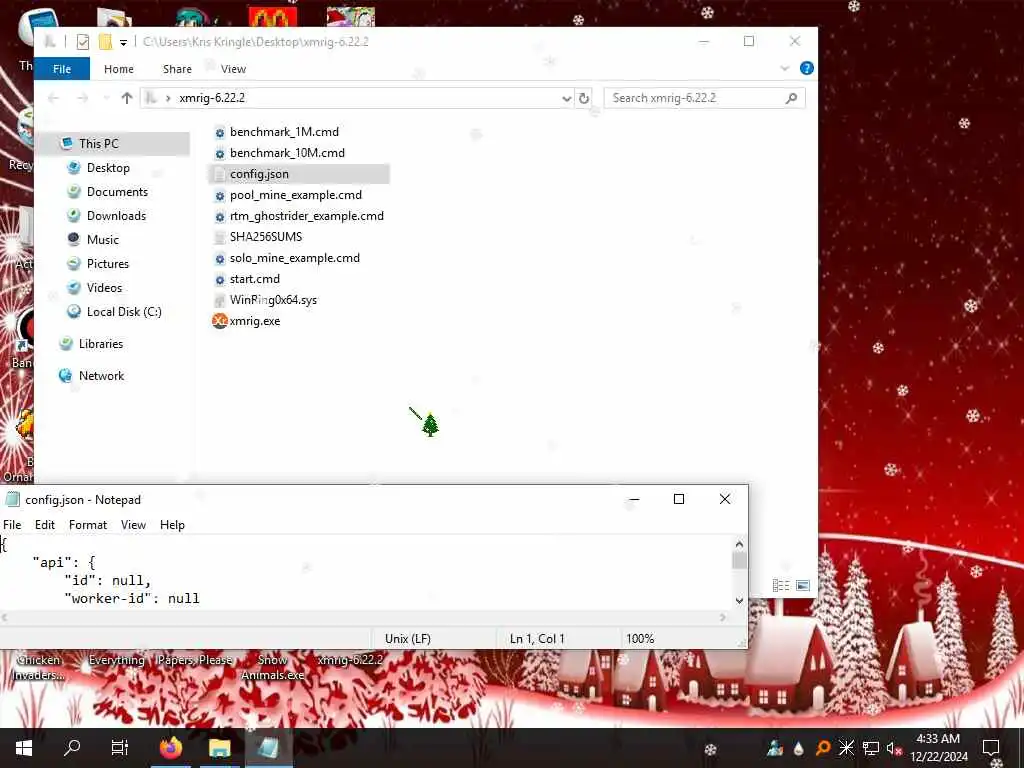Click the search magnifier icon in Explorer
Viewport: 1024px width, 768px height.
(x=792, y=98)
